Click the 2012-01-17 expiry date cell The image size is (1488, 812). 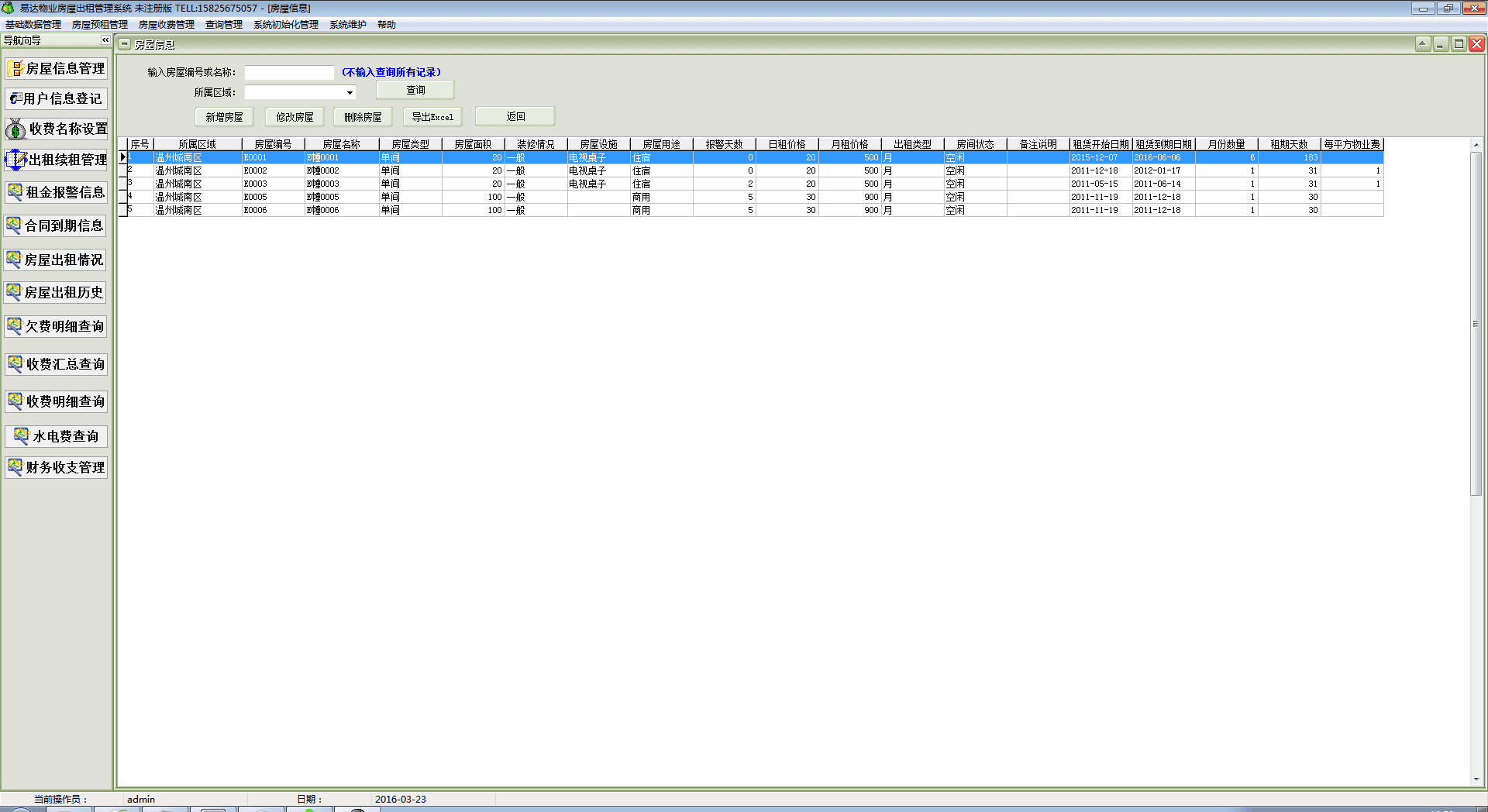(1163, 170)
